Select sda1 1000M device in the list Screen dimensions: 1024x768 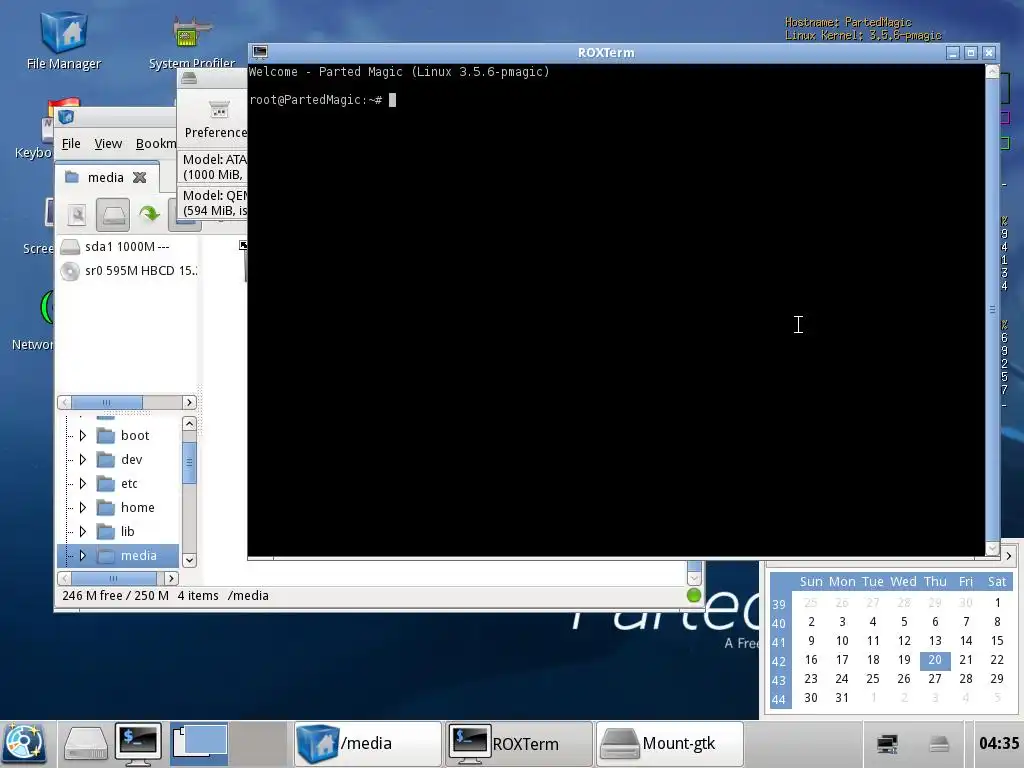coord(127,246)
